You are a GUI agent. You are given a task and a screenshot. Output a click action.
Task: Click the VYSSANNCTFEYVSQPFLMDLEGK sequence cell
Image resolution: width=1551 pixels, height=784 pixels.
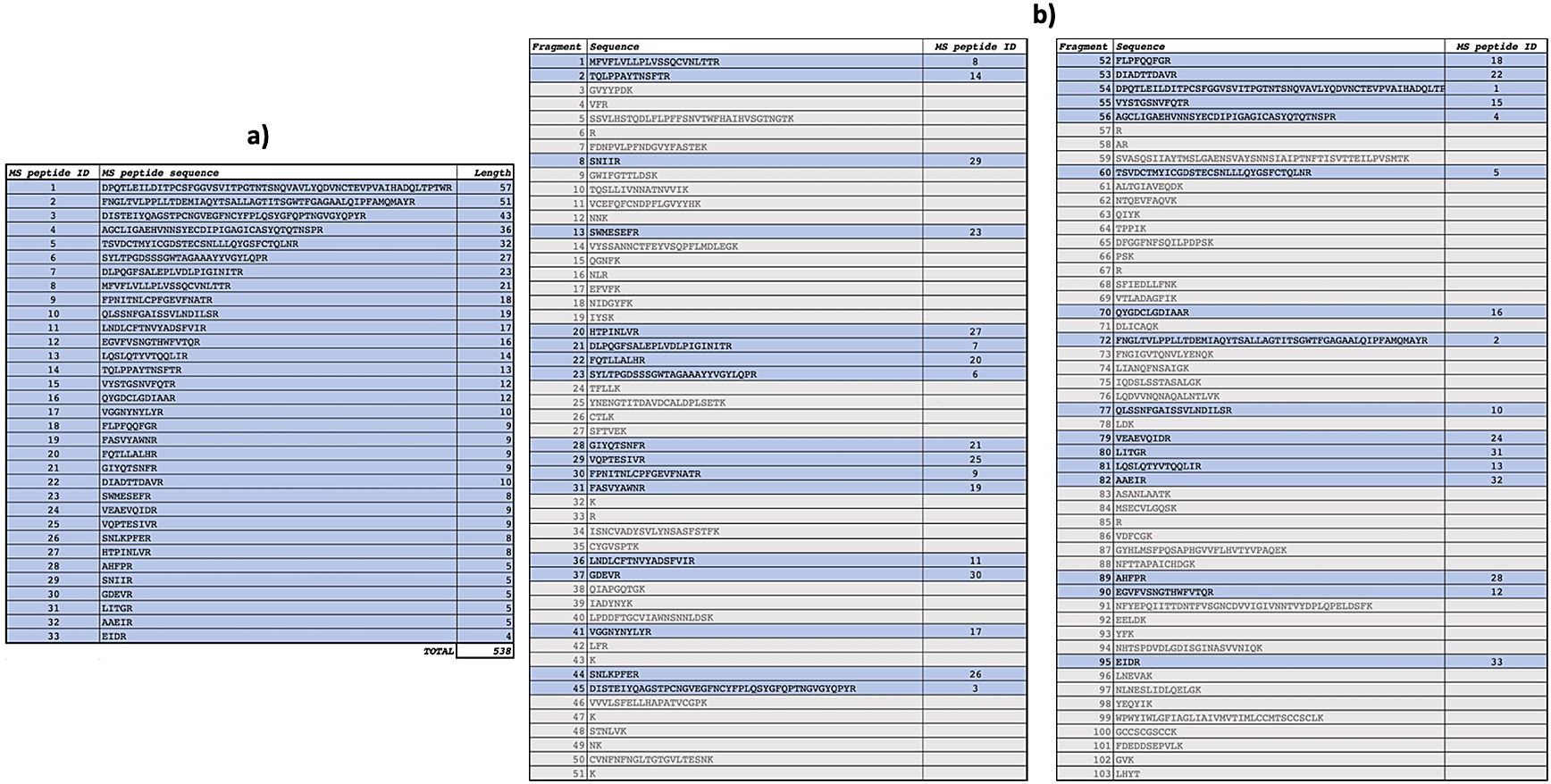[663, 246]
